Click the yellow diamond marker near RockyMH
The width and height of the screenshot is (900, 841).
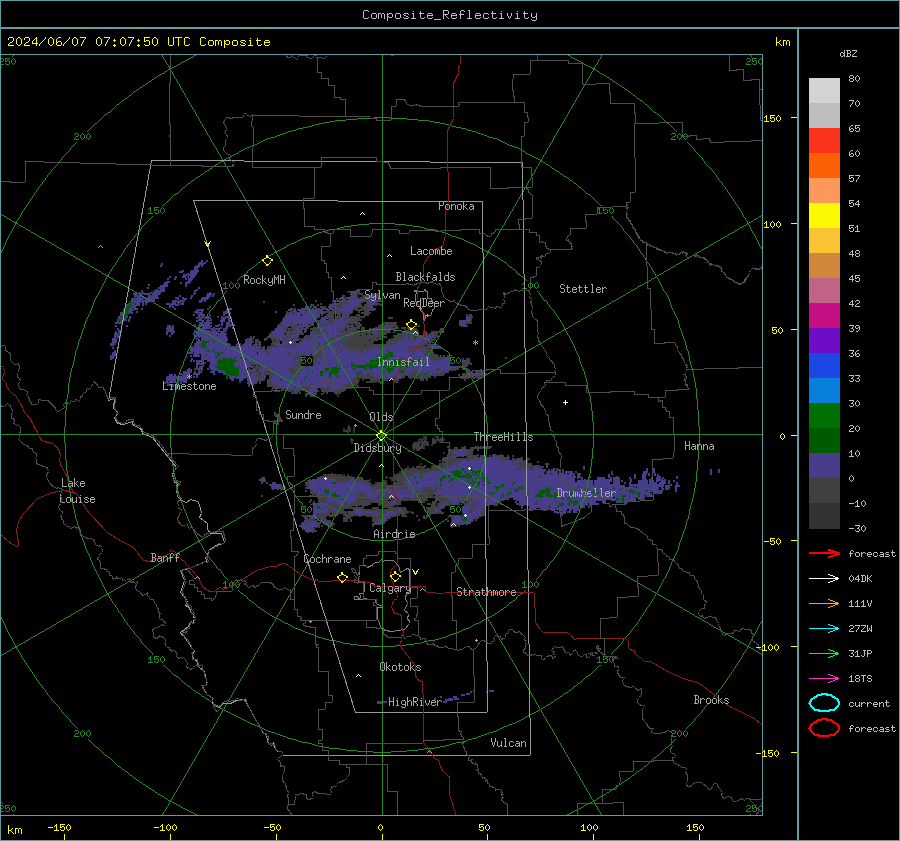[267, 261]
